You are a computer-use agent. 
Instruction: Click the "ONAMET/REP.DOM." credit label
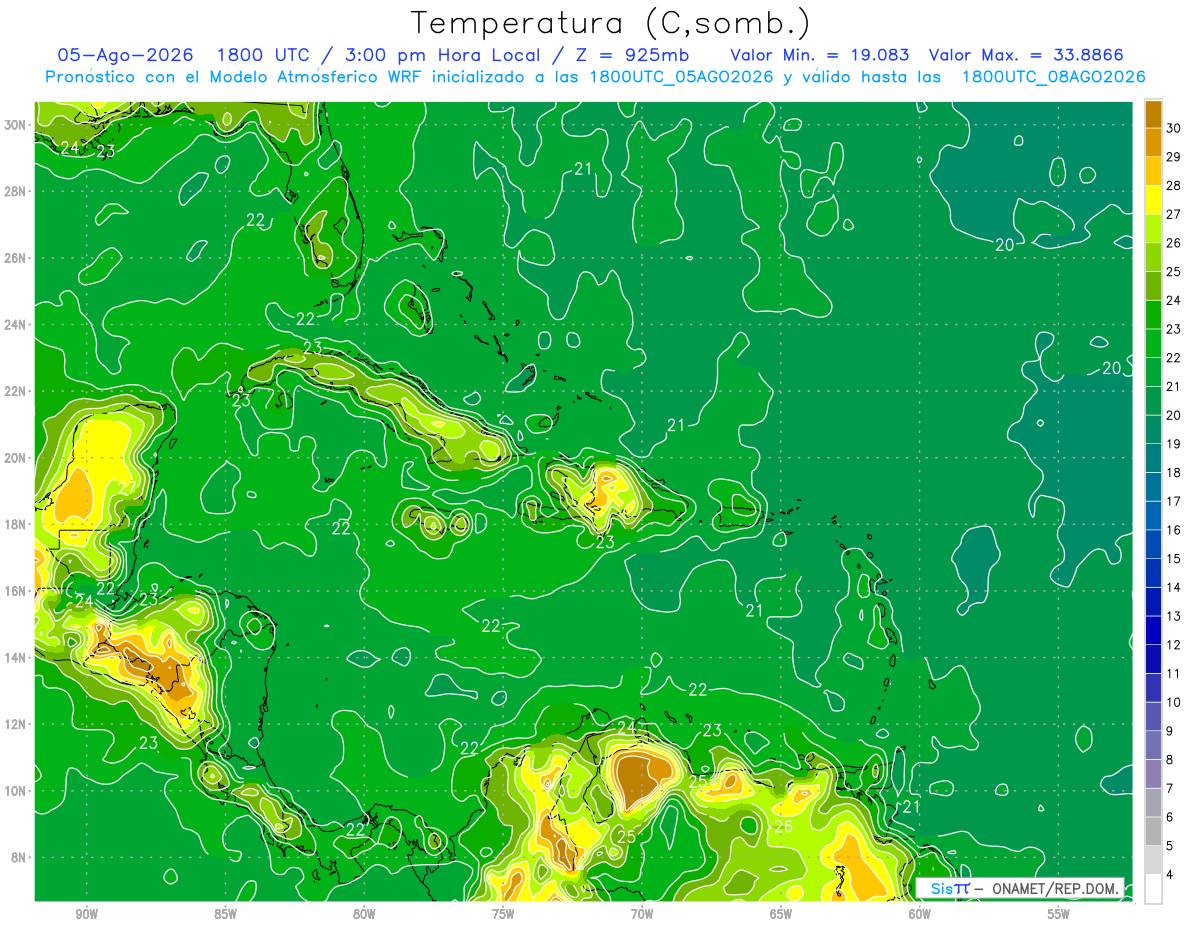(1057, 888)
